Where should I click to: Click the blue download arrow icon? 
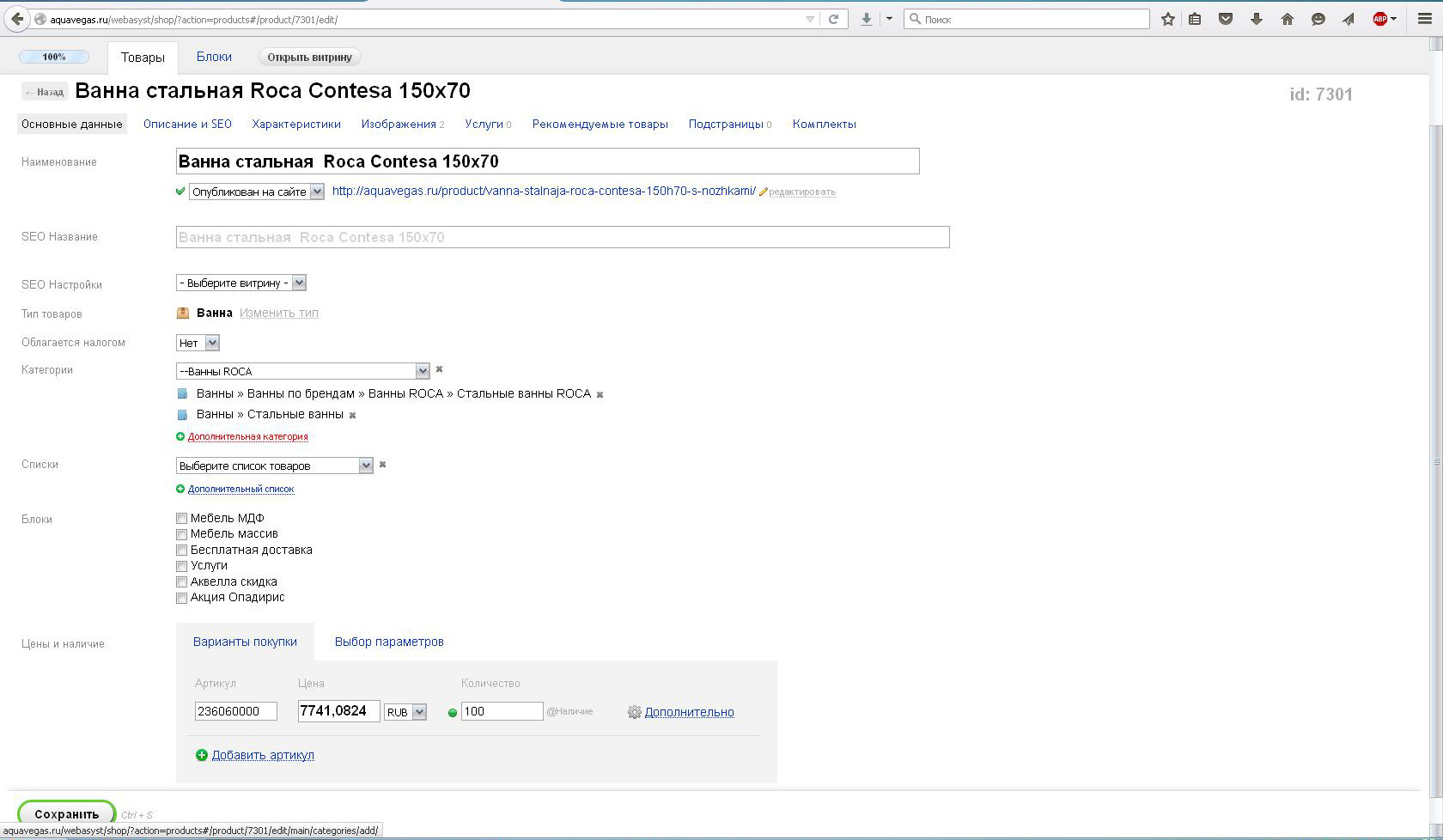pos(867,19)
